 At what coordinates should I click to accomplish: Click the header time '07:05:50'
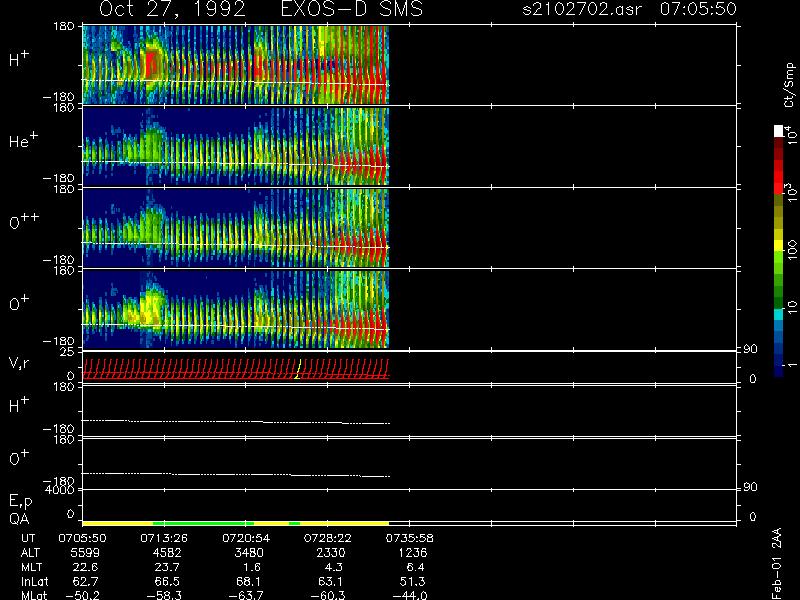pos(698,9)
